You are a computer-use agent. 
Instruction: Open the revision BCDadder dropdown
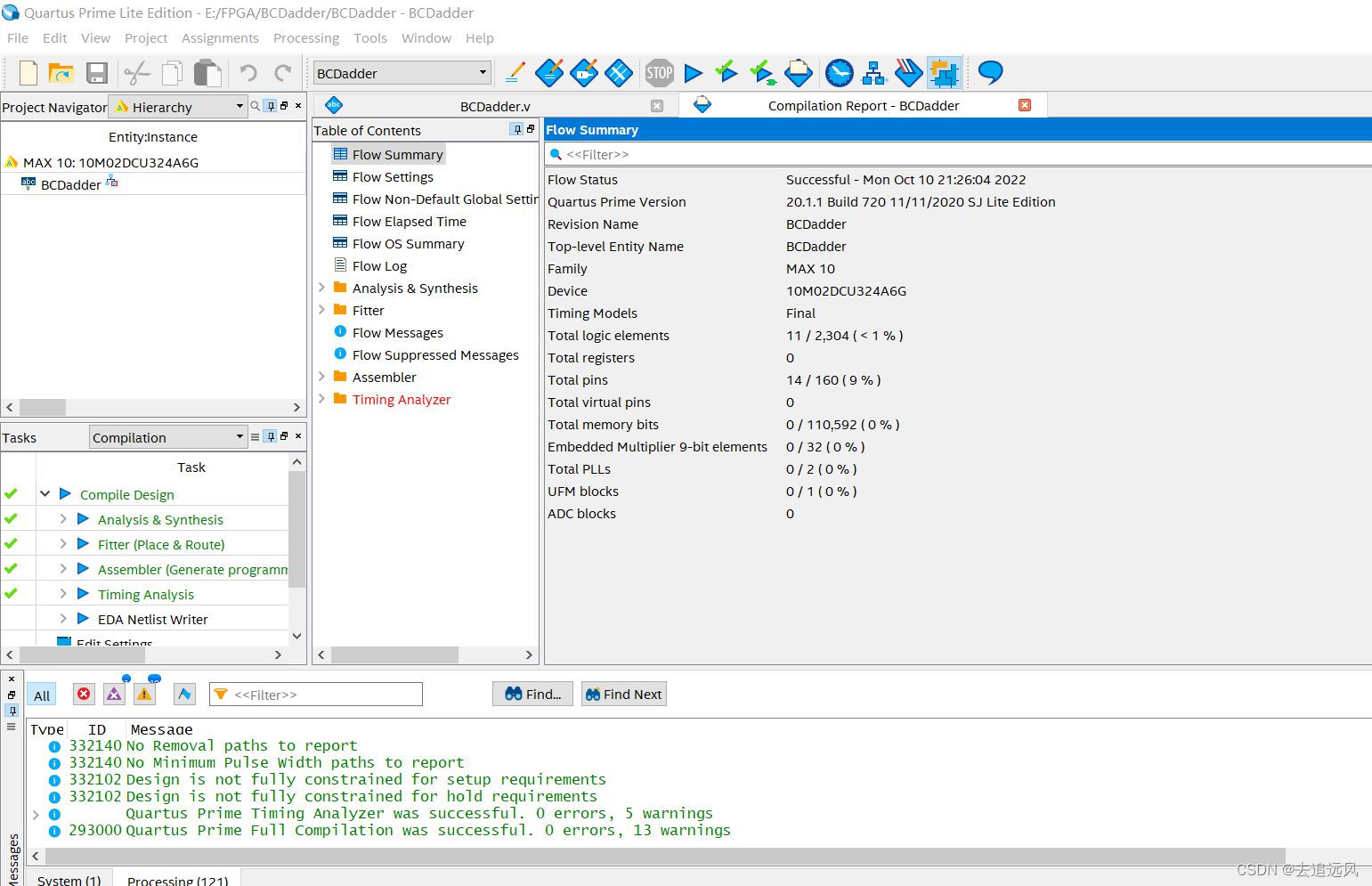402,73
